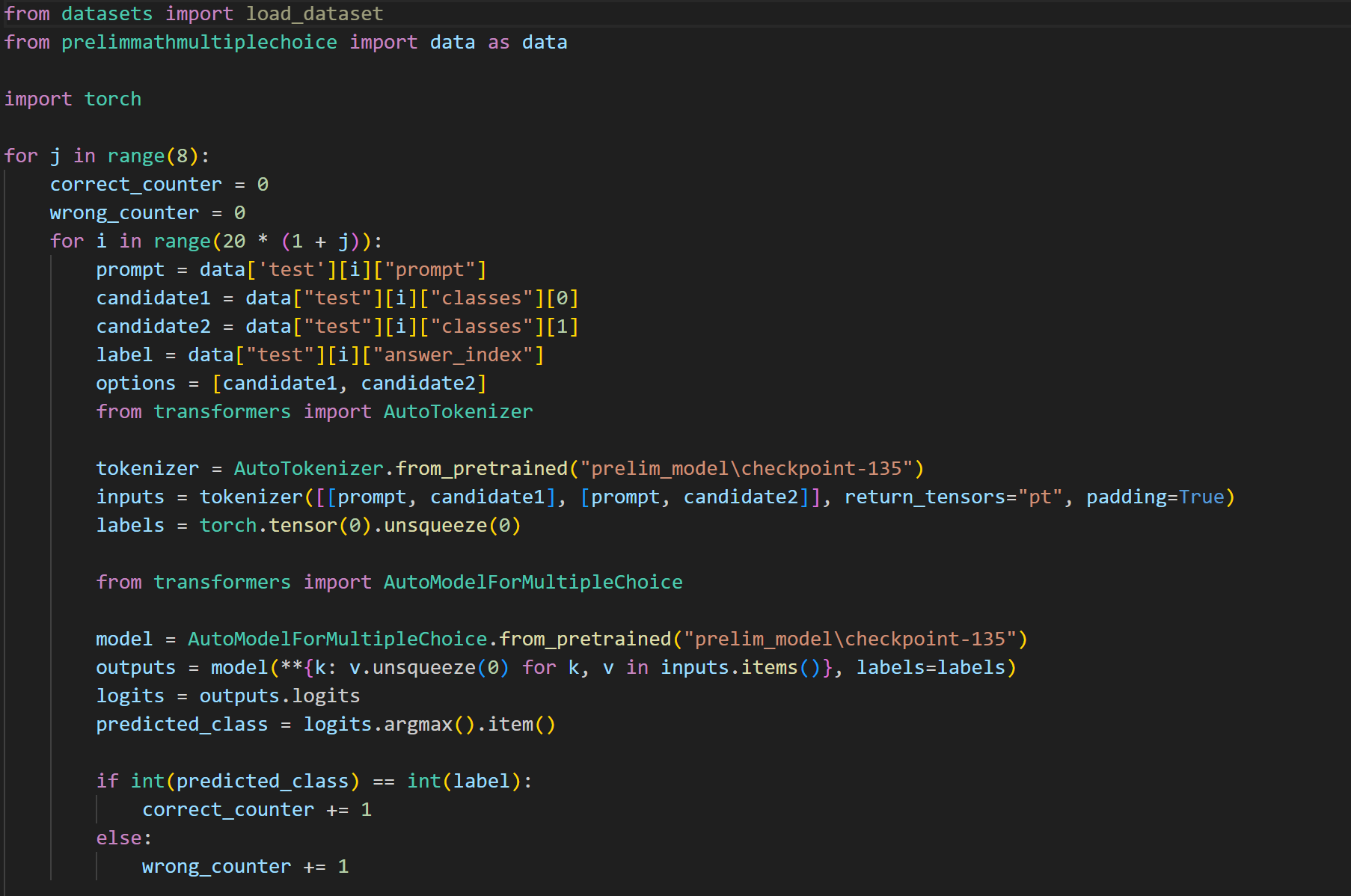
Task: Click 'wrong_counter = 0' line
Action: pyautogui.click(x=147, y=212)
